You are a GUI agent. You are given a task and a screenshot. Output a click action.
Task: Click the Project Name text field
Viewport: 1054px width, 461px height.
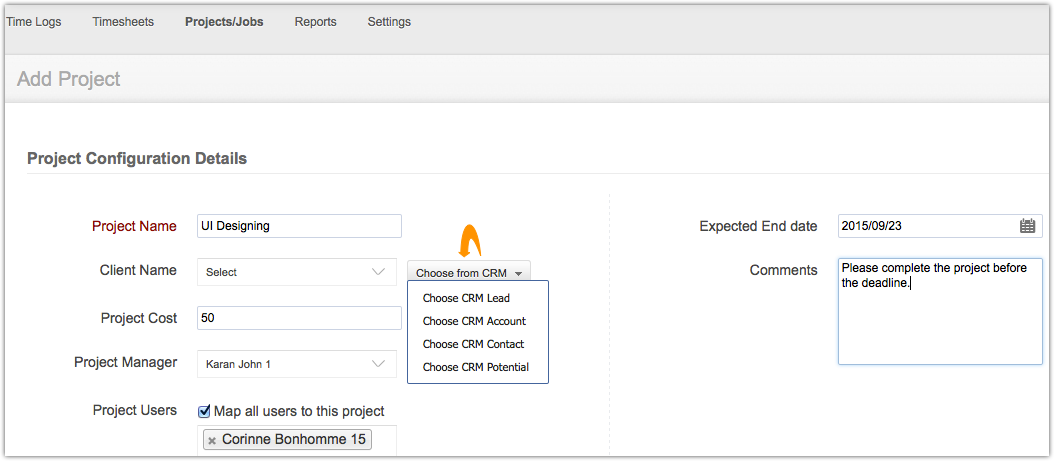[x=299, y=226]
